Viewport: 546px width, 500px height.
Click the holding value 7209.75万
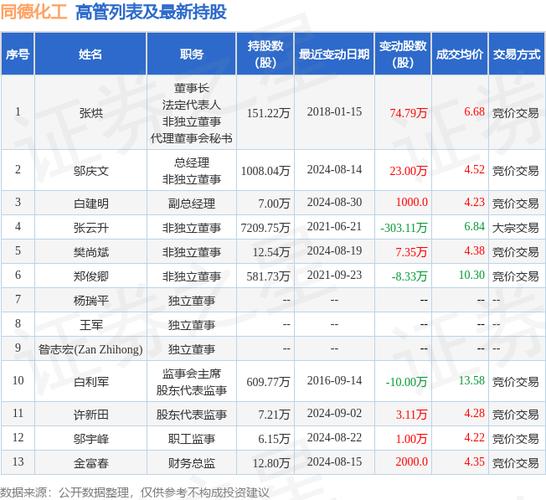[x=265, y=228]
